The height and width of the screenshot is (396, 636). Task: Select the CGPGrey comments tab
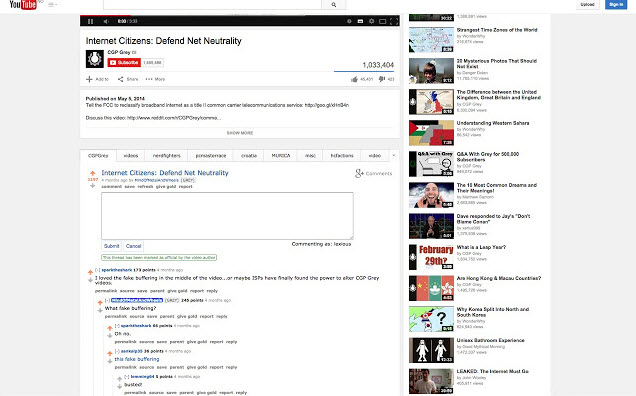click(x=98, y=156)
